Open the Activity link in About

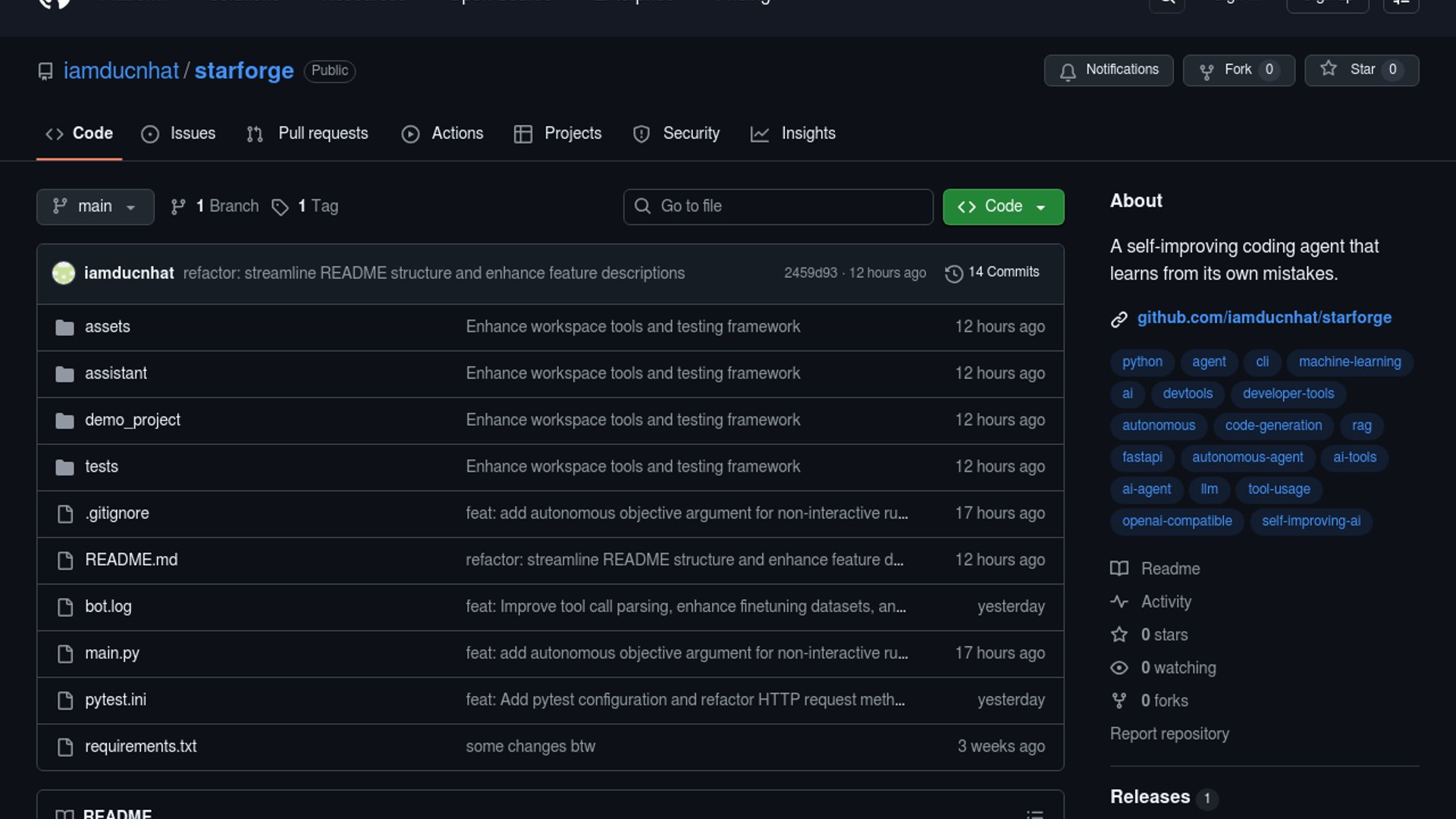pos(1166,602)
